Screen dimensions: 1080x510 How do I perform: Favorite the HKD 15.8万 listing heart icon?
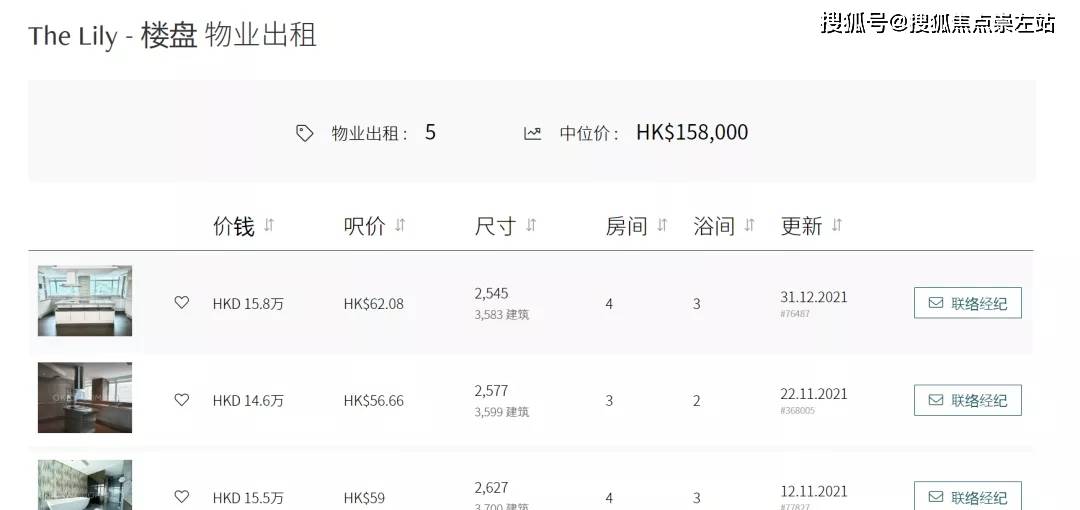point(181,303)
